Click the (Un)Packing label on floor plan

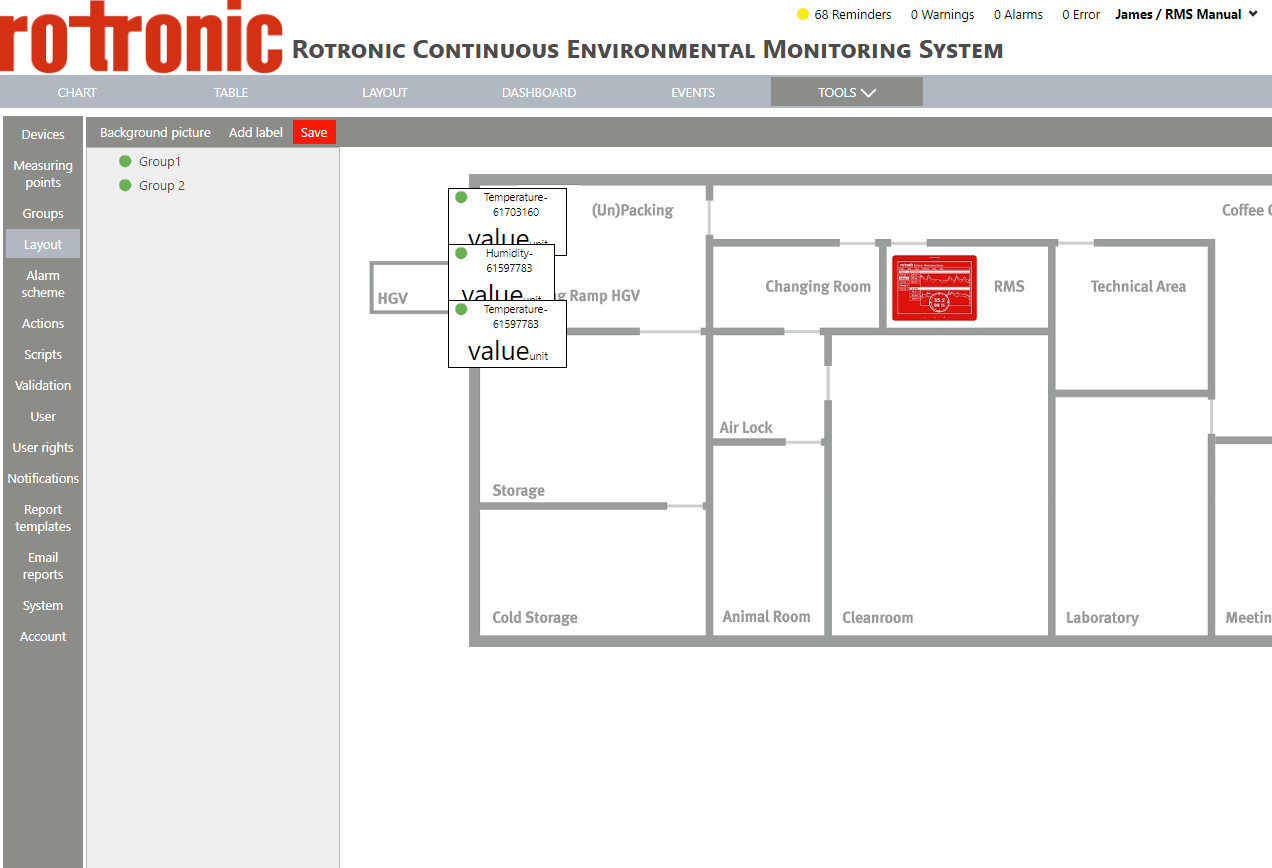(632, 210)
